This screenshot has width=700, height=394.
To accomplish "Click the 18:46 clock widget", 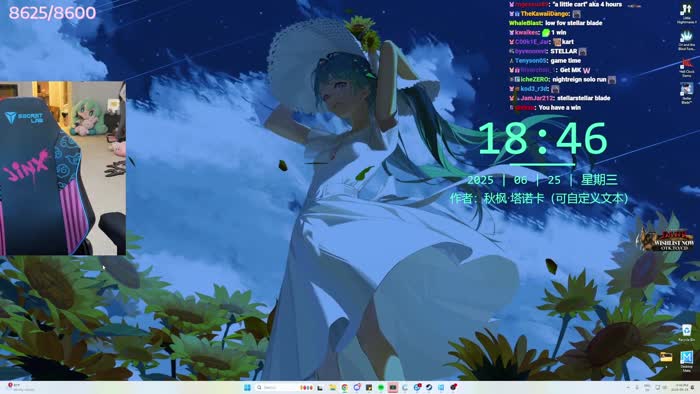I will [x=542, y=139].
